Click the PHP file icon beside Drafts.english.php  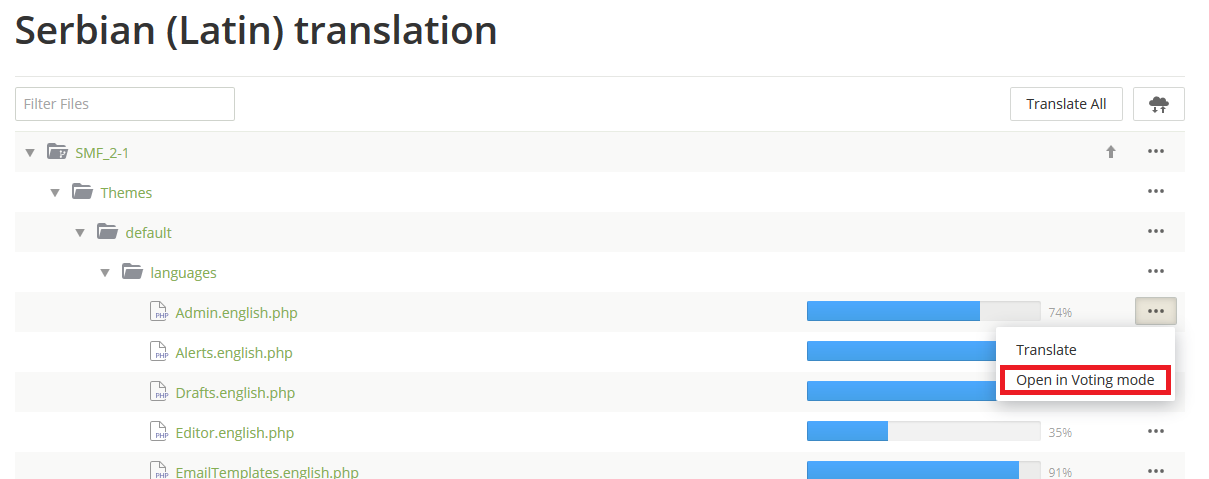159,392
